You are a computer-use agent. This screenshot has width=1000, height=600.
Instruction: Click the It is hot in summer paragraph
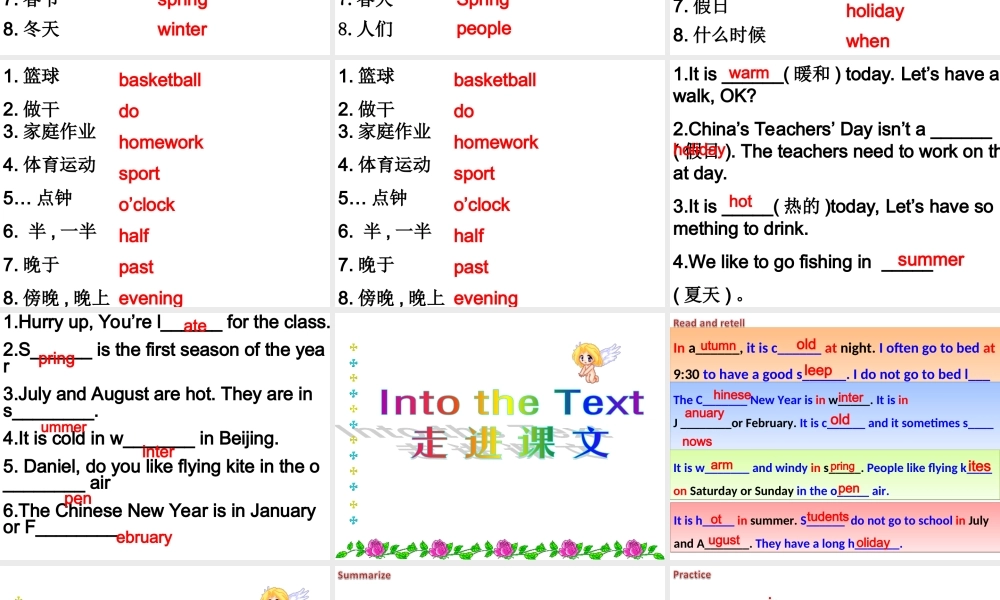click(x=835, y=528)
